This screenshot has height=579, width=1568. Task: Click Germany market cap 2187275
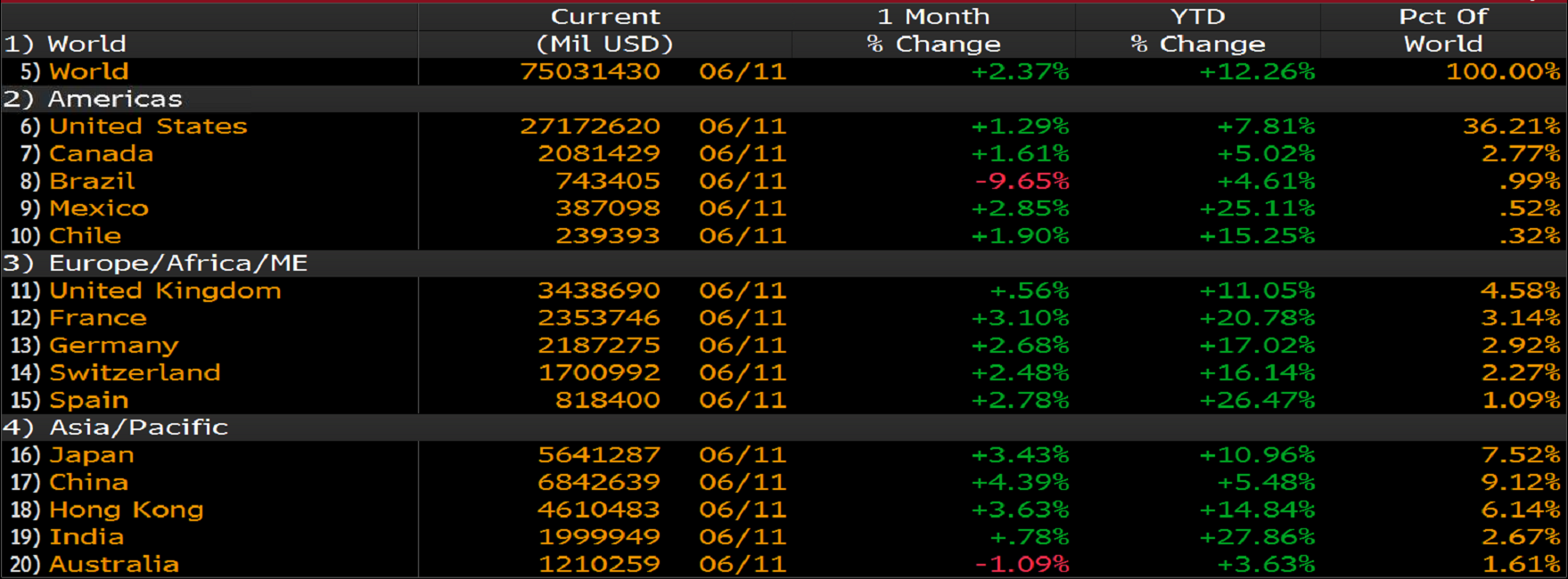[x=599, y=346]
